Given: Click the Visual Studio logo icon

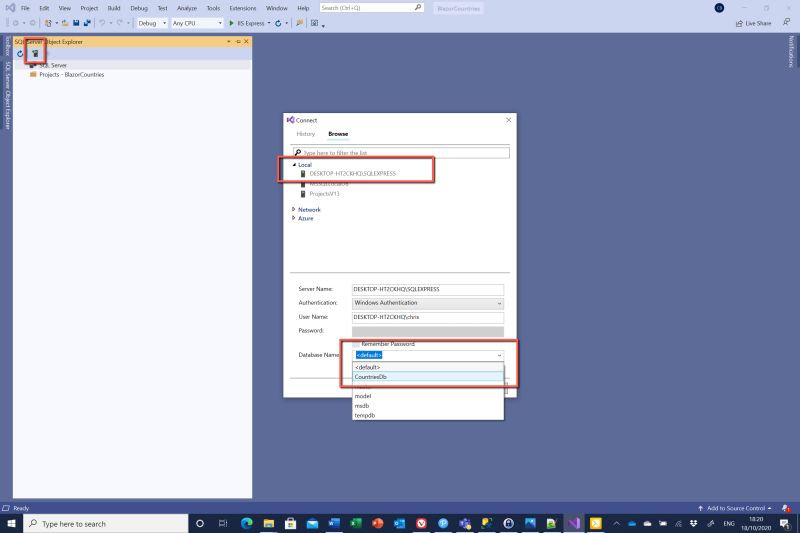Looking at the screenshot, I should pos(10,8).
